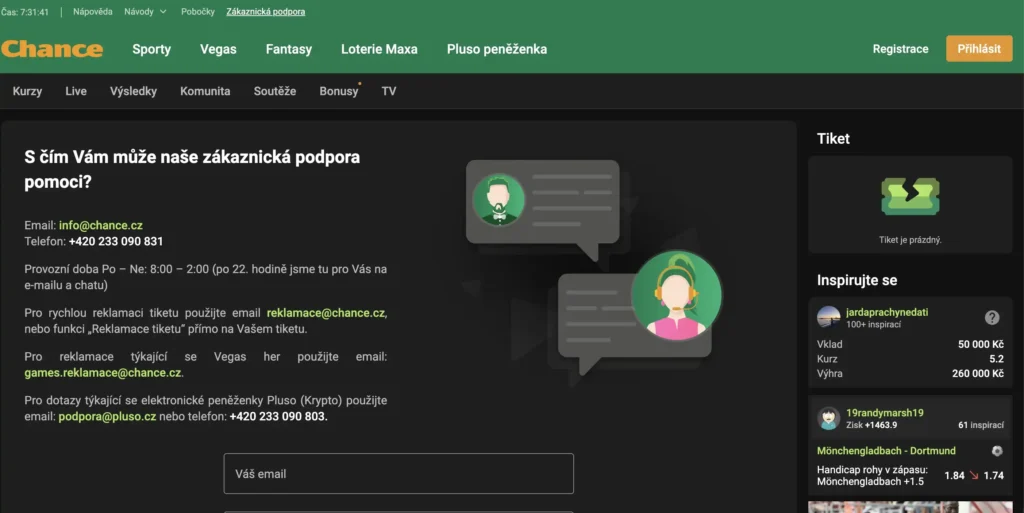Open Zákaznická podpora link

tap(266, 12)
